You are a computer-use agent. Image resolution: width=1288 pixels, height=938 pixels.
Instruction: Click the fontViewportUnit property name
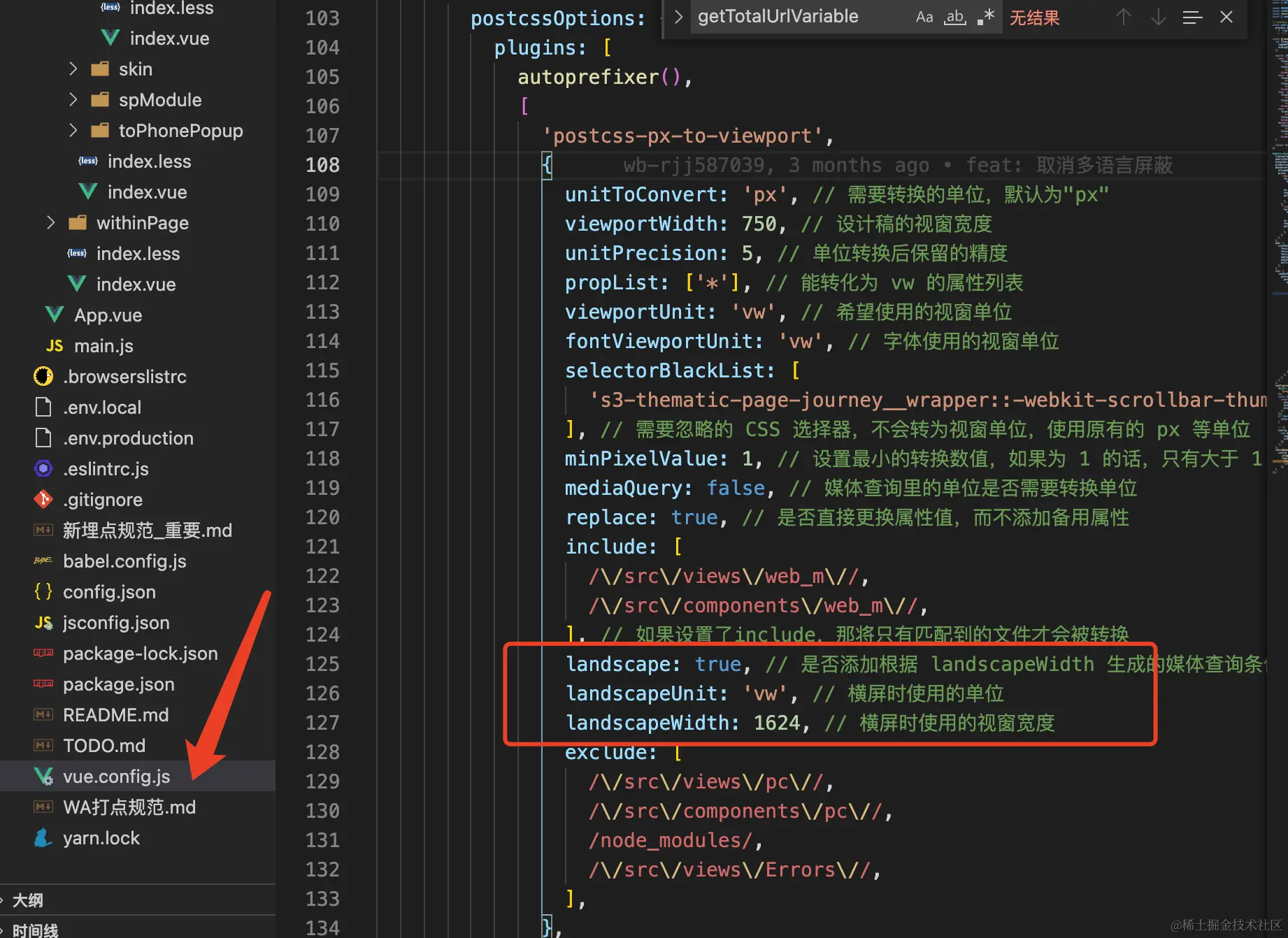659,341
